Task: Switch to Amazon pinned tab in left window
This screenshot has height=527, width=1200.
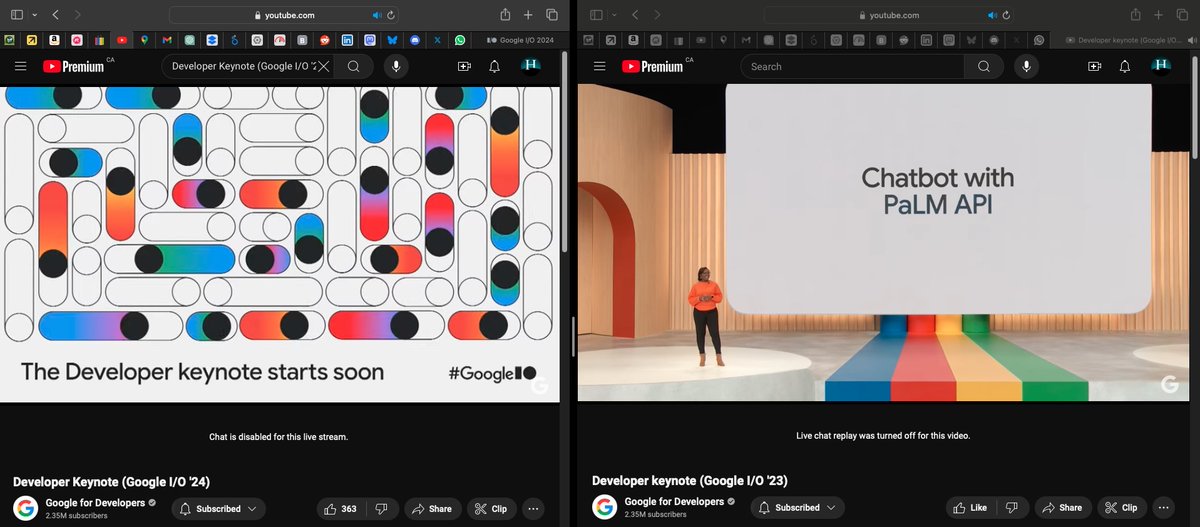Action: point(54,40)
